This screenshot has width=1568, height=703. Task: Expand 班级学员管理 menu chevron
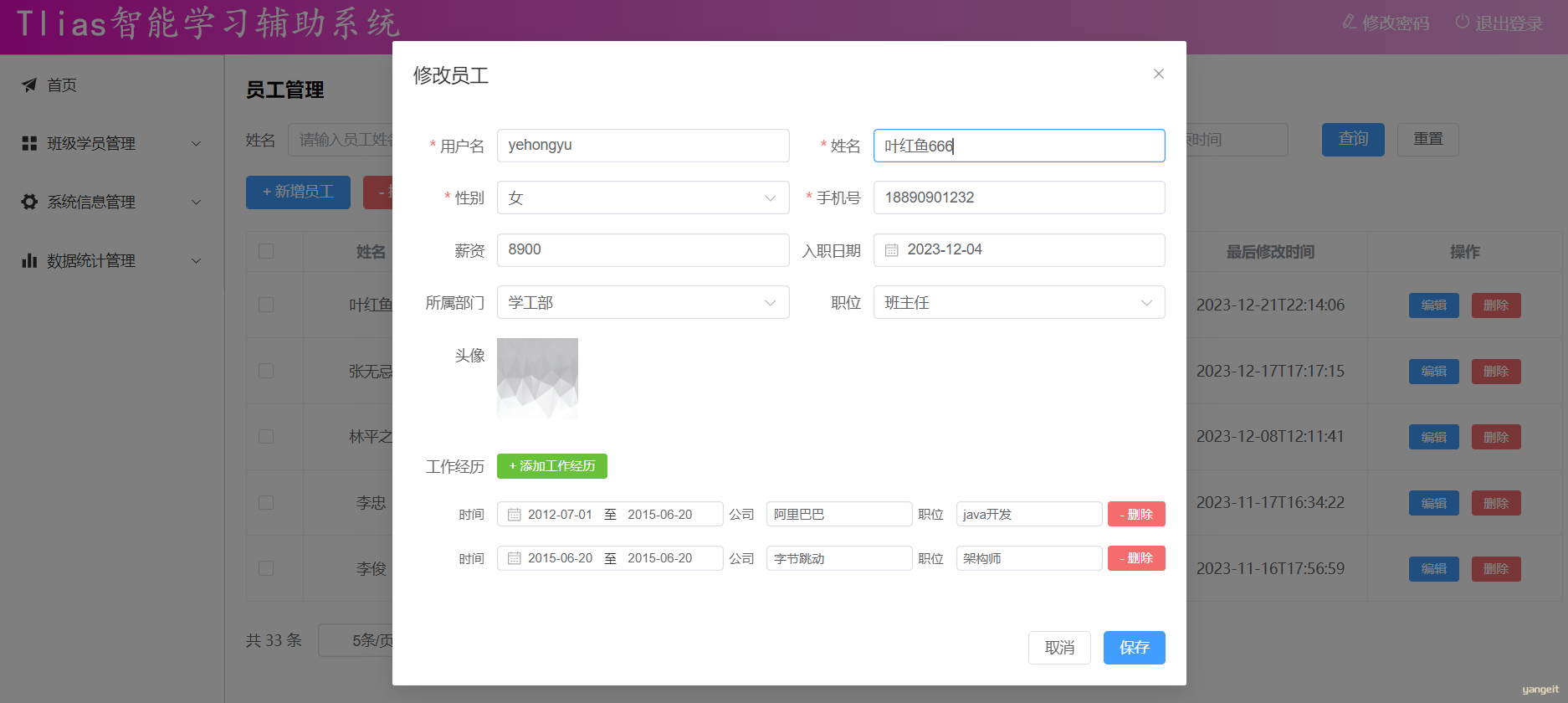click(x=196, y=144)
